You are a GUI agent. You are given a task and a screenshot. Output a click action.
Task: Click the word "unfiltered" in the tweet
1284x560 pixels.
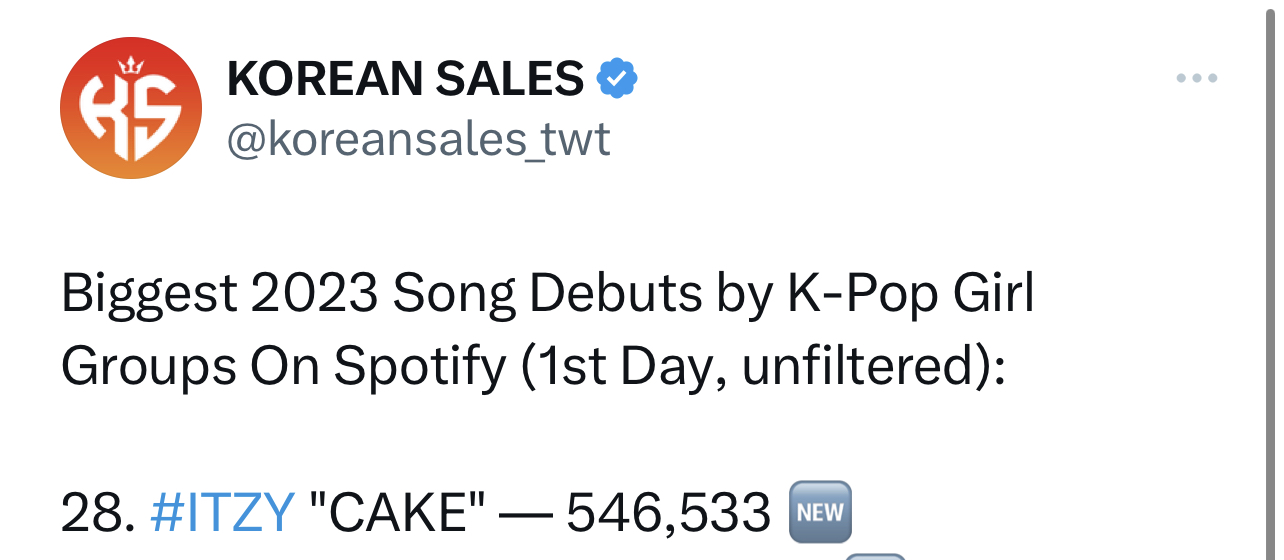coord(856,368)
